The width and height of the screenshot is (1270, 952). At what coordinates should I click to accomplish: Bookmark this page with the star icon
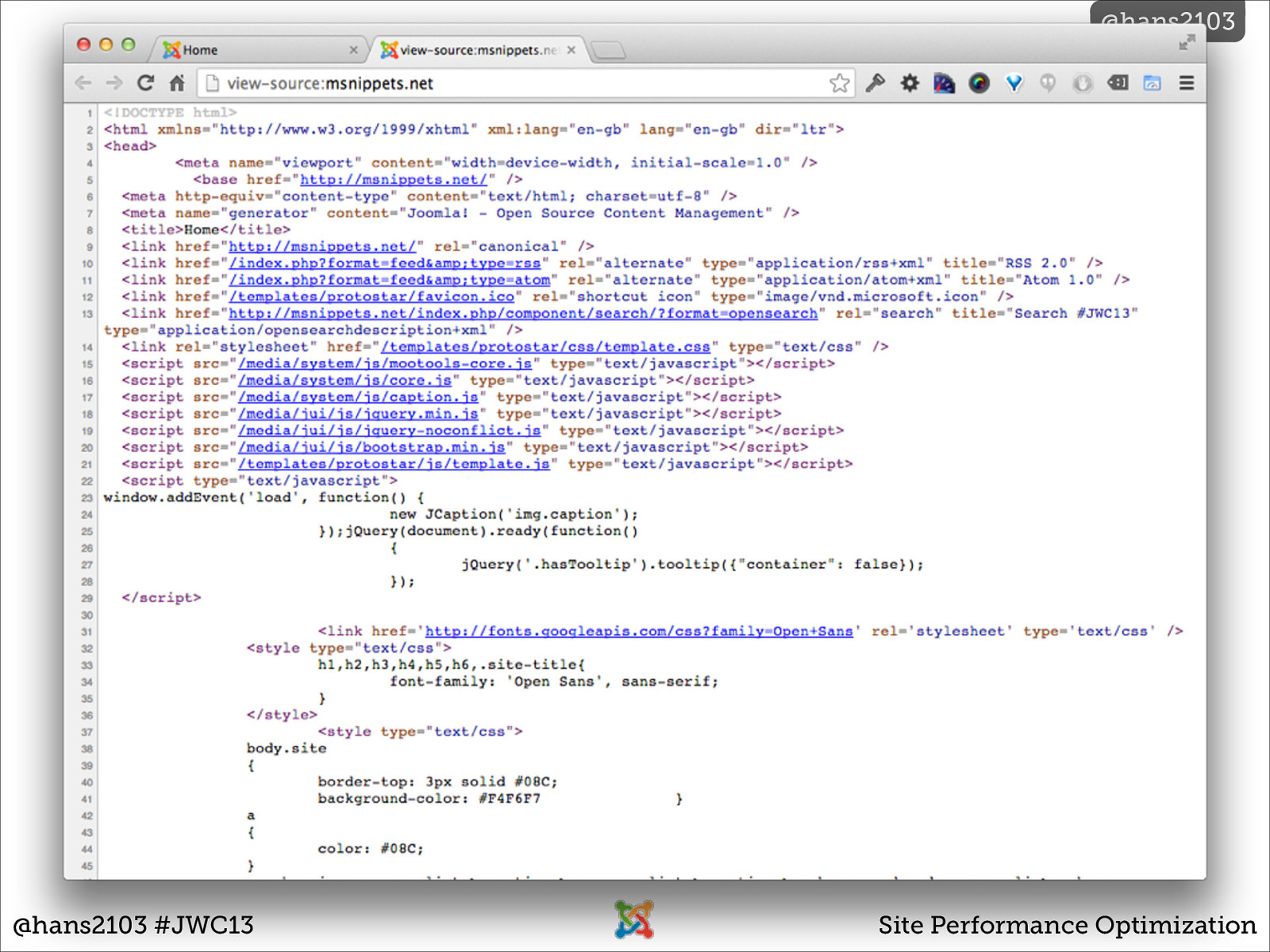point(839,83)
